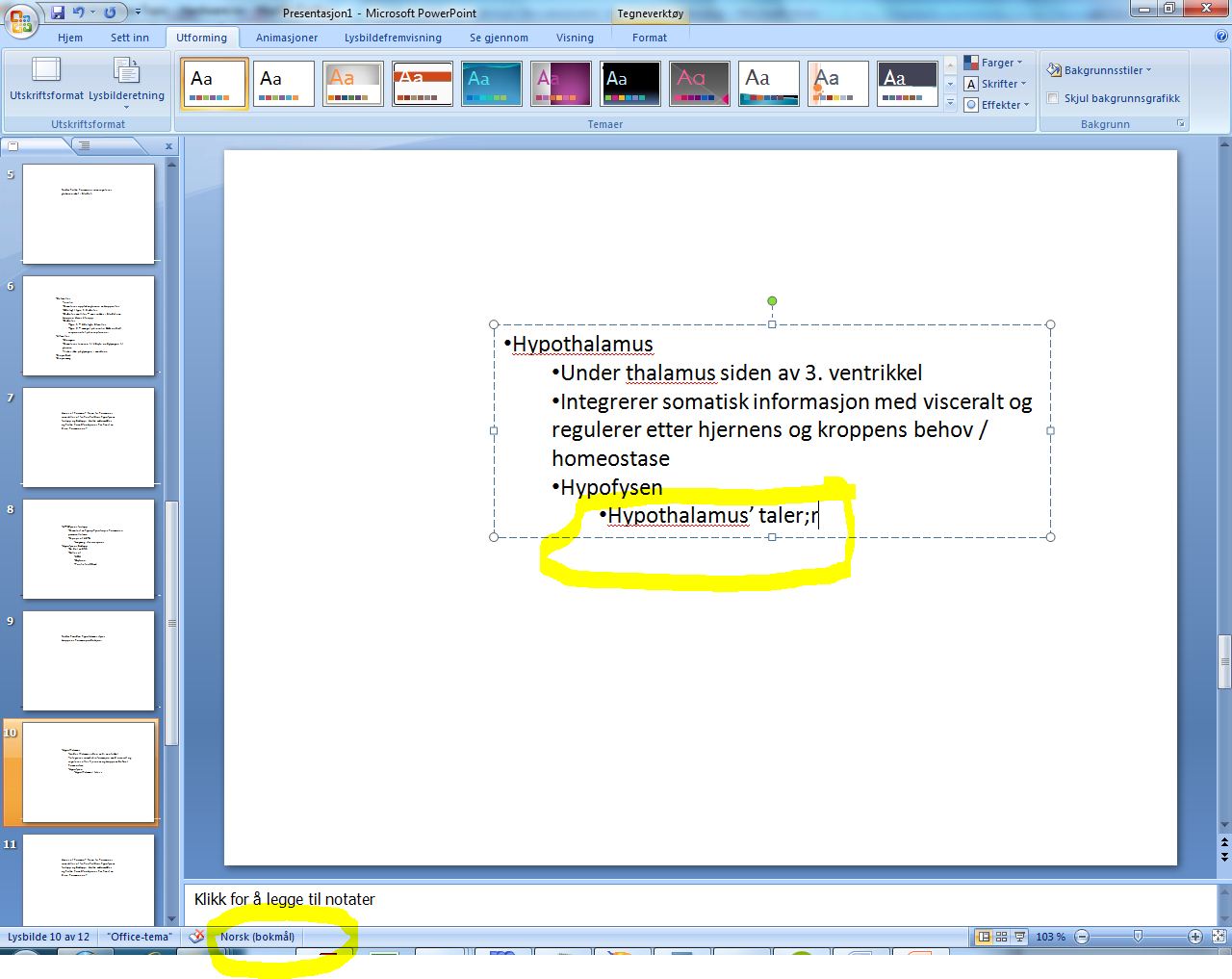Open the Se gjennom tab
This screenshot has width=1232, height=979.
pyautogui.click(x=499, y=38)
